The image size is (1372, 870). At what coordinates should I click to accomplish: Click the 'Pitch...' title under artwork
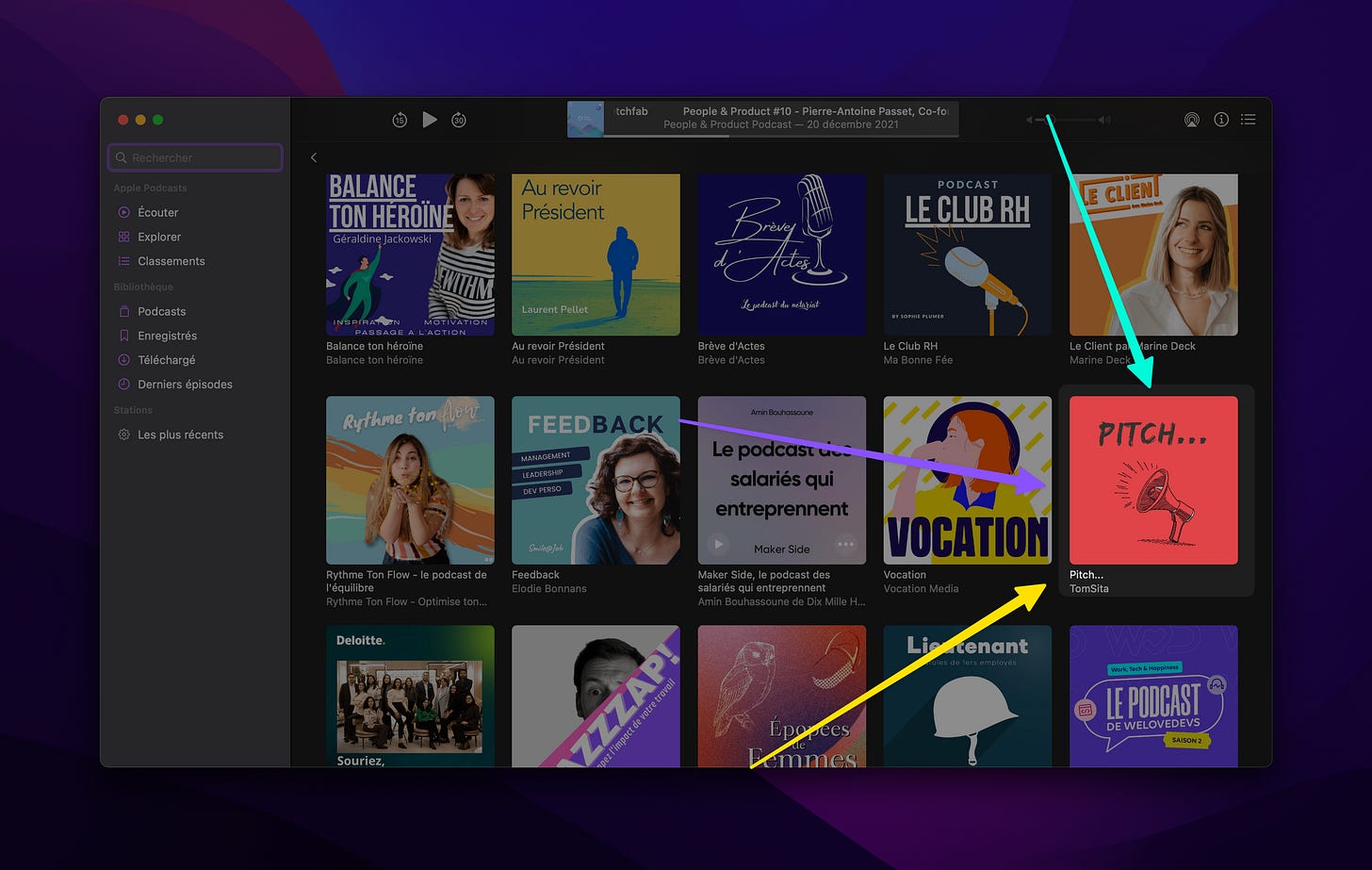1086,574
